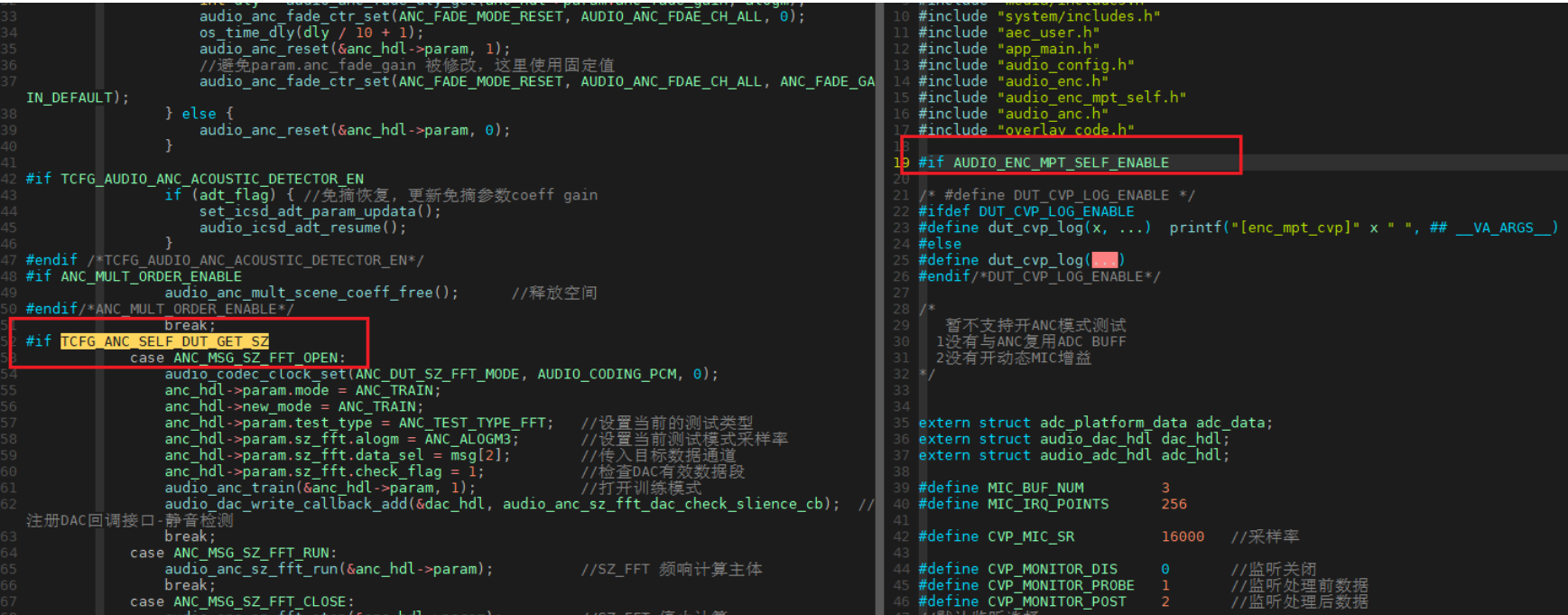Click "audio_anc_reset(&anc_hdl->param, 0);" statement
The width and height of the screenshot is (1568, 615).
[x=355, y=130]
